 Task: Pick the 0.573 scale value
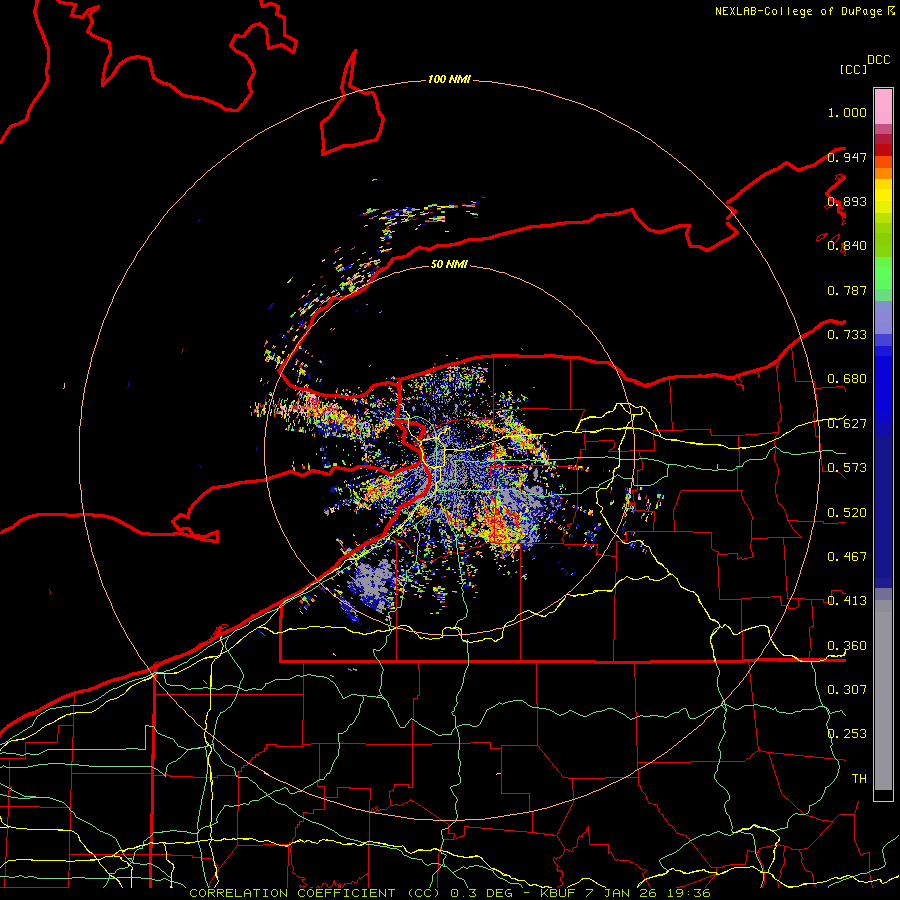pyautogui.click(x=847, y=468)
